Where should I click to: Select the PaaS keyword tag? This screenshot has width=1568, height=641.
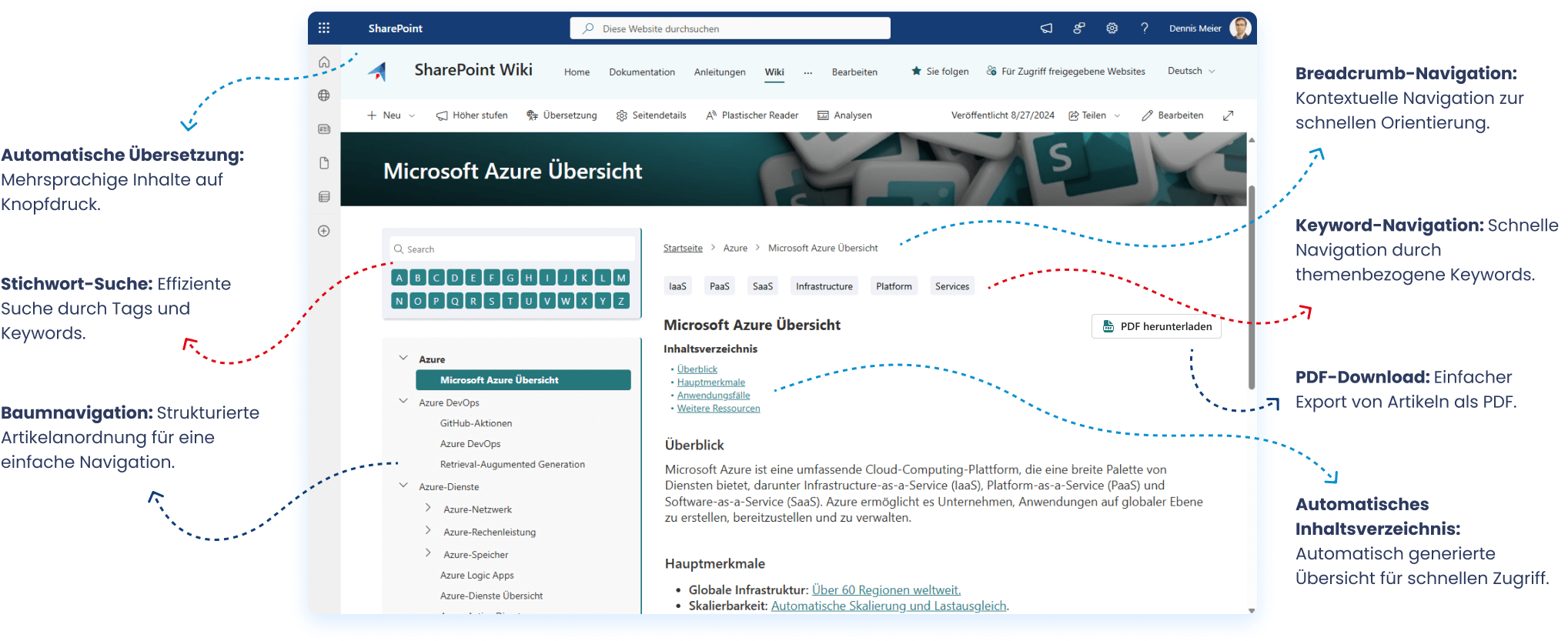point(720,286)
